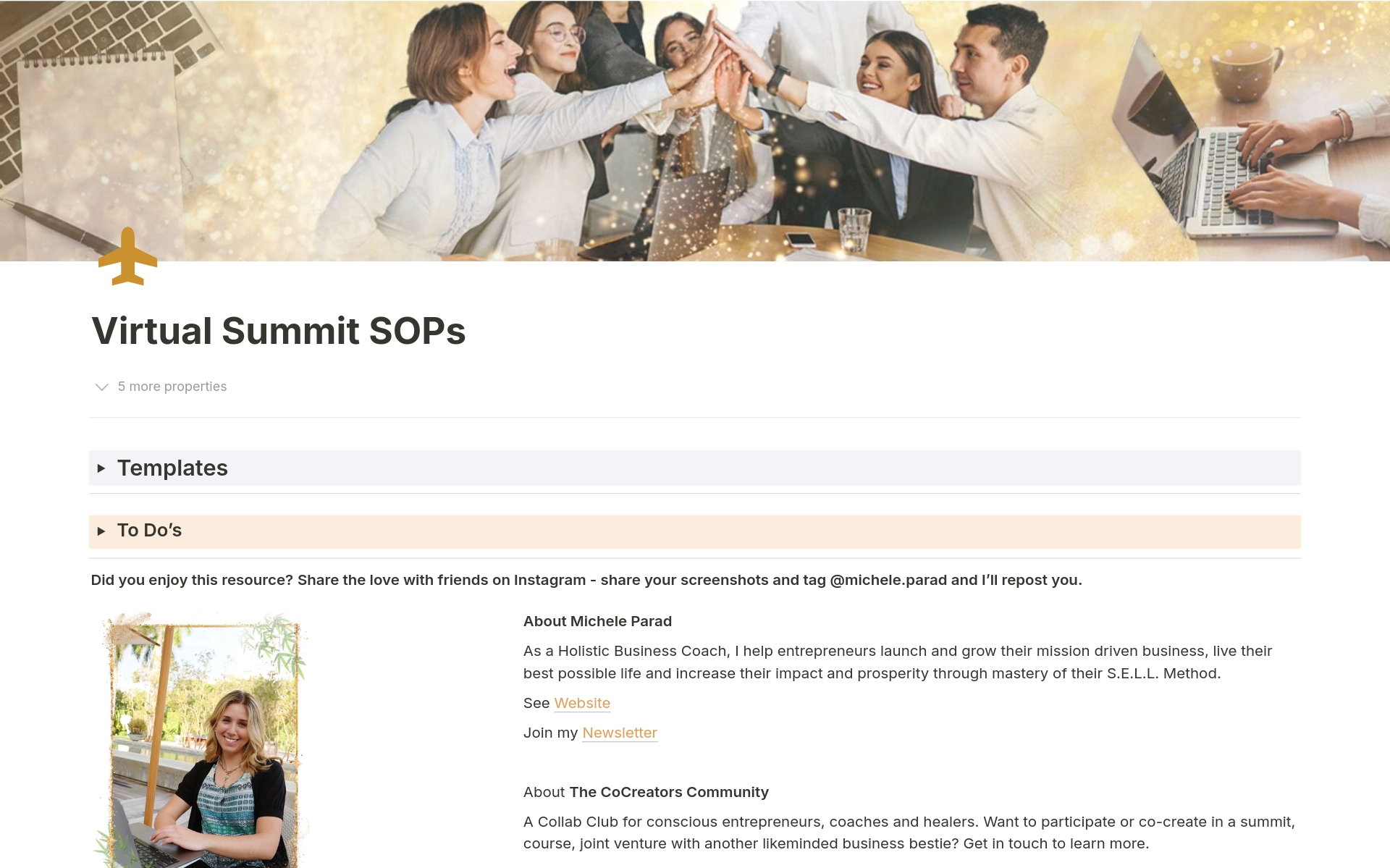Click the golden airplane page icon
The height and width of the screenshot is (868, 1390).
tap(127, 257)
